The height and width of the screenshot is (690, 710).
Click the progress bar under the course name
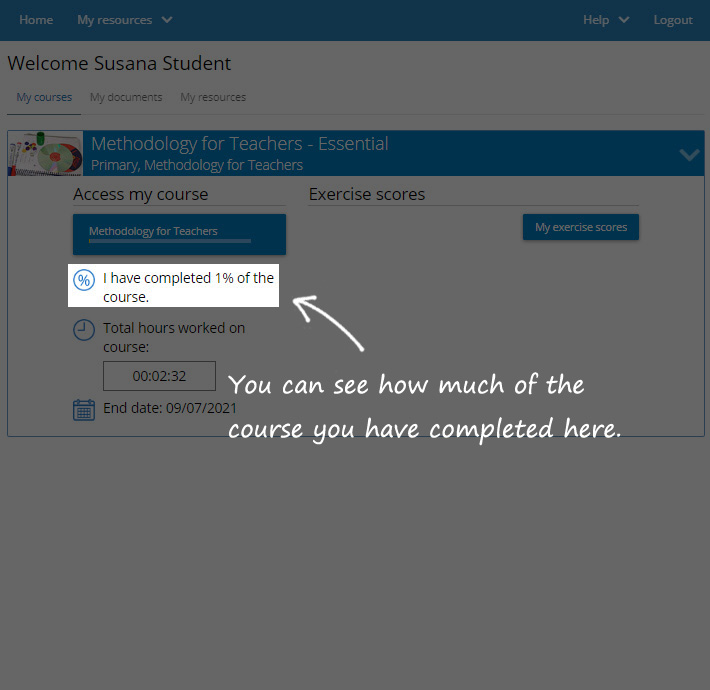[169, 241]
